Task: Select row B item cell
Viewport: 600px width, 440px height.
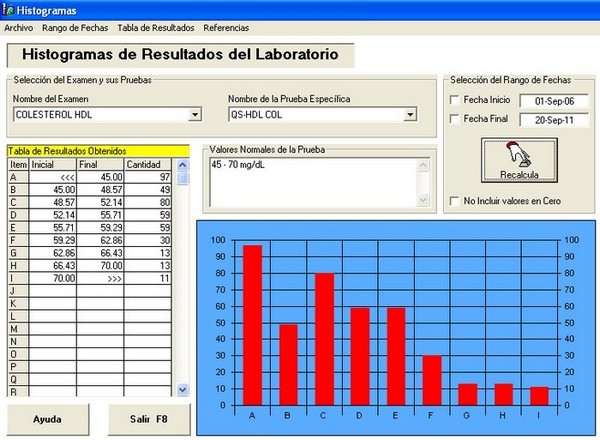Action: [x=18, y=190]
